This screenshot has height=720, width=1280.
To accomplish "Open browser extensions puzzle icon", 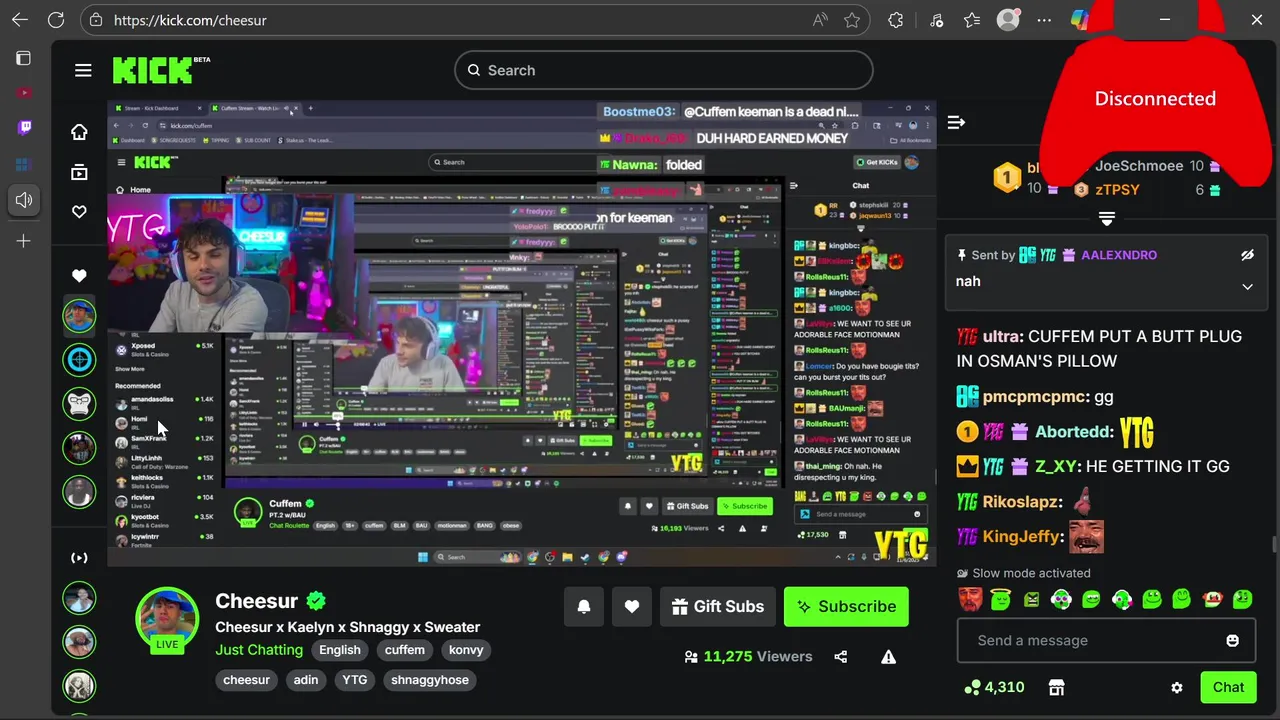I will tap(896, 20).
